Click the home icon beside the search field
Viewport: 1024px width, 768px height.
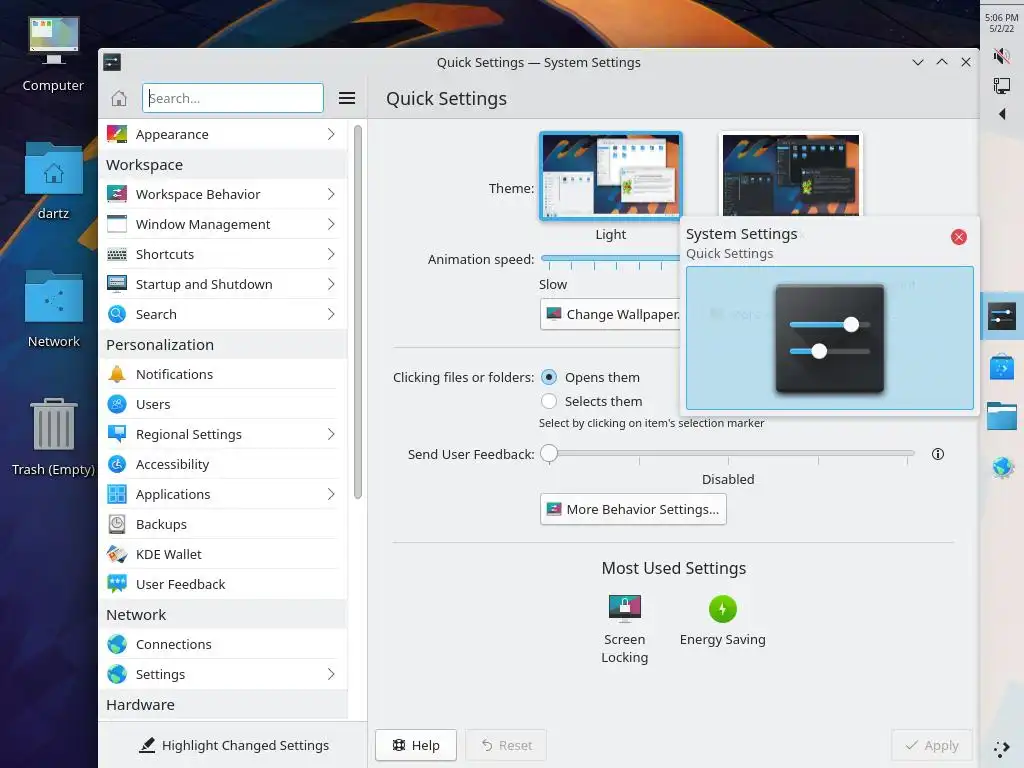[x=119, y=99]
